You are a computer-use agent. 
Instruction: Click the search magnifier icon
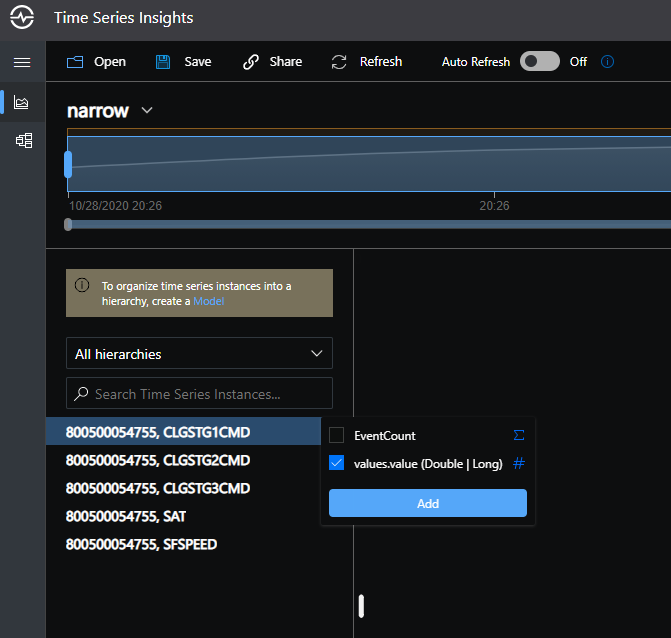tap(81, 394)
